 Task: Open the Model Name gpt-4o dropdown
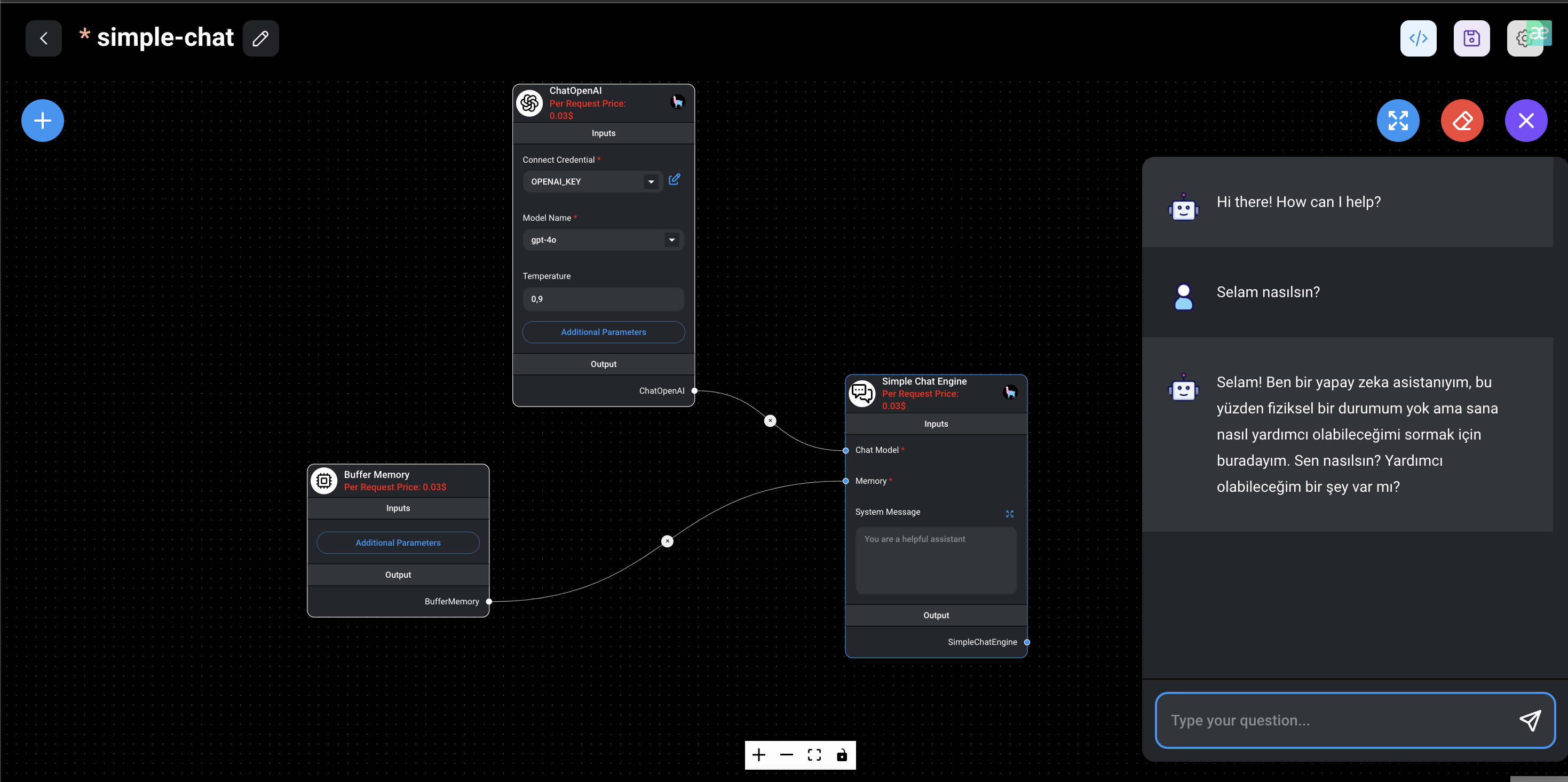pyautogui.click(x=671, y=240)
